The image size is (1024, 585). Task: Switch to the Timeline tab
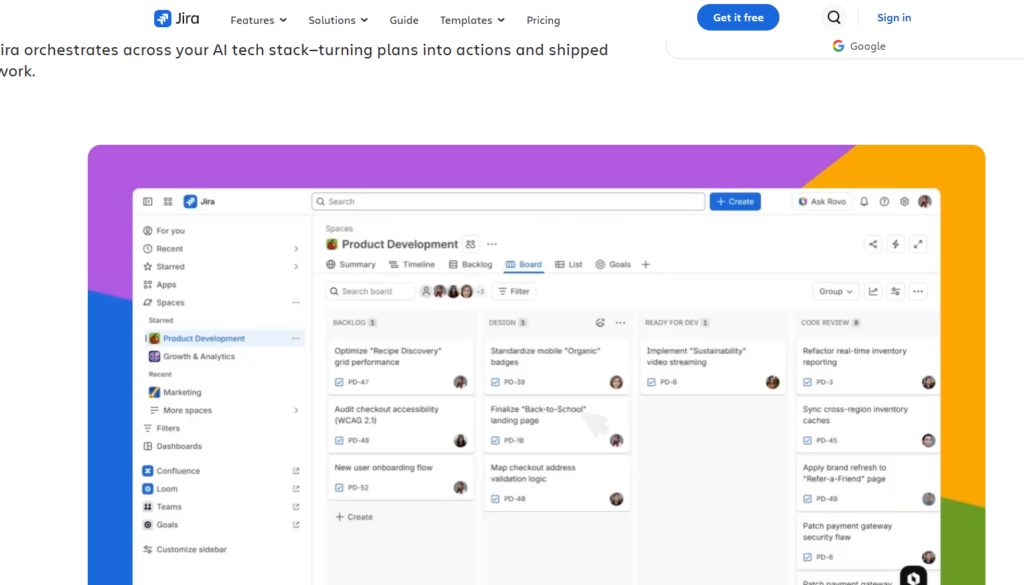click(x=411, y=264)
